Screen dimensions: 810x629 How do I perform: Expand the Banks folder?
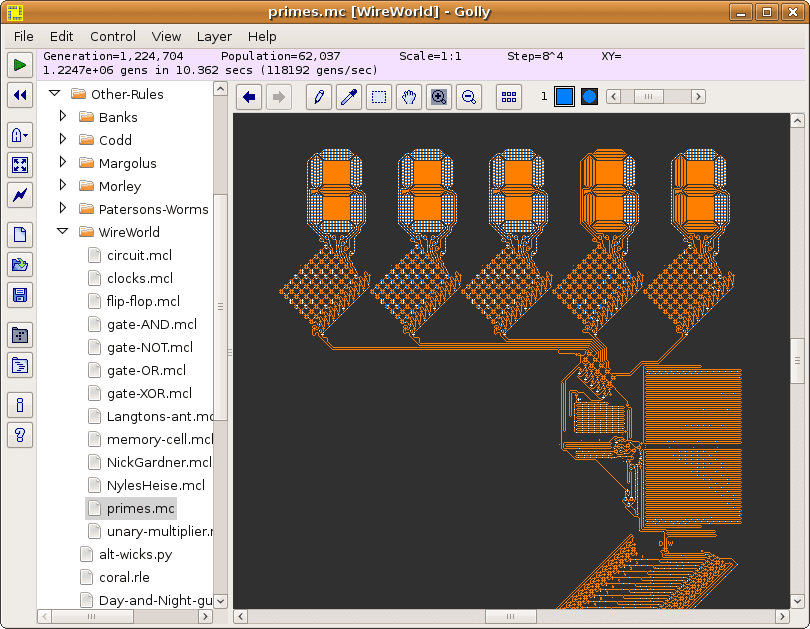[x=62, y=117]
